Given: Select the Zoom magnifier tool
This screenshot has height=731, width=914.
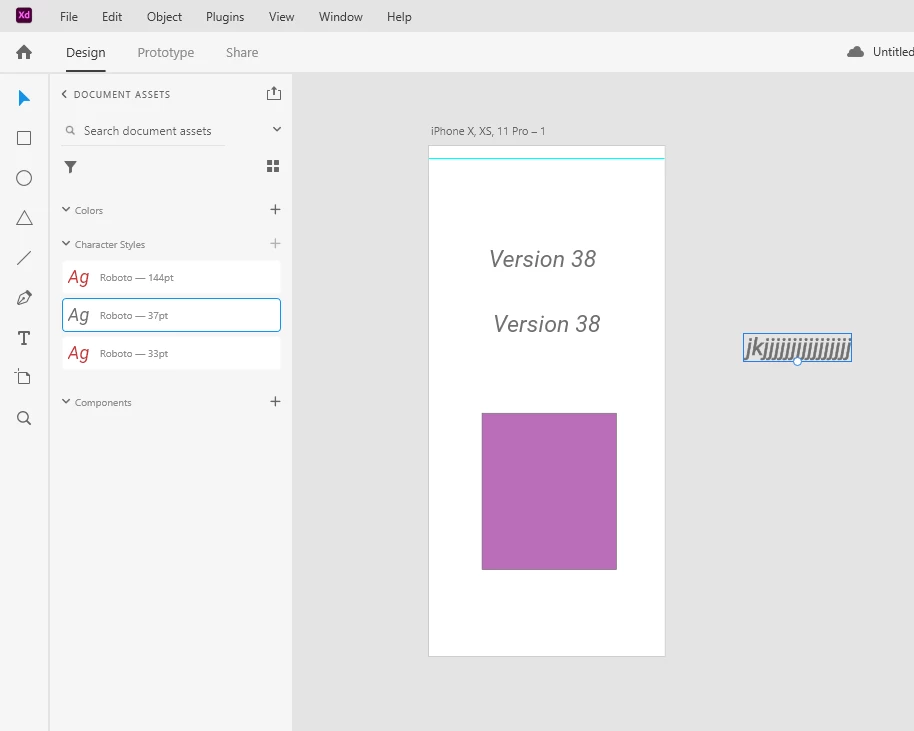Looking at the screenshot, I should coord(24,418).
